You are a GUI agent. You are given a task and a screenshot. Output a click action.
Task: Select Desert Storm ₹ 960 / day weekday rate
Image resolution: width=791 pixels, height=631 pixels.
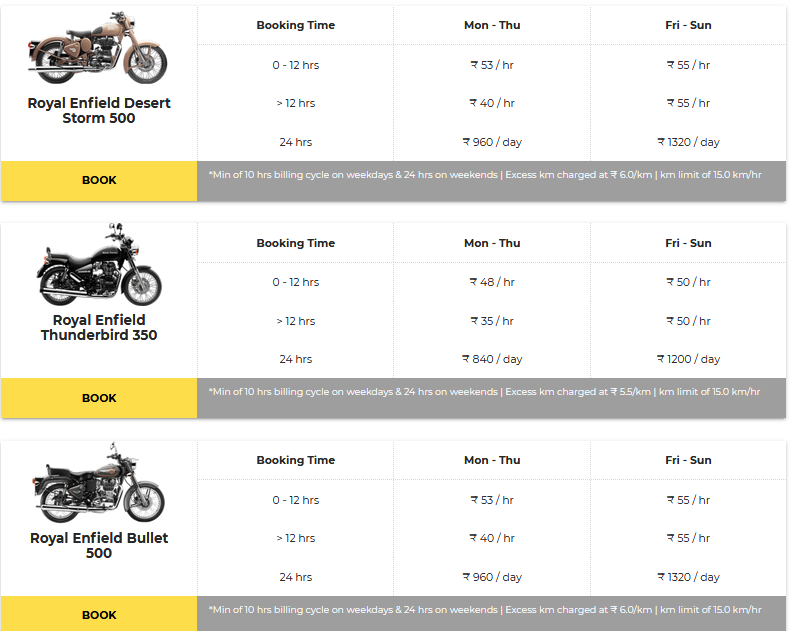coord(491,142)
